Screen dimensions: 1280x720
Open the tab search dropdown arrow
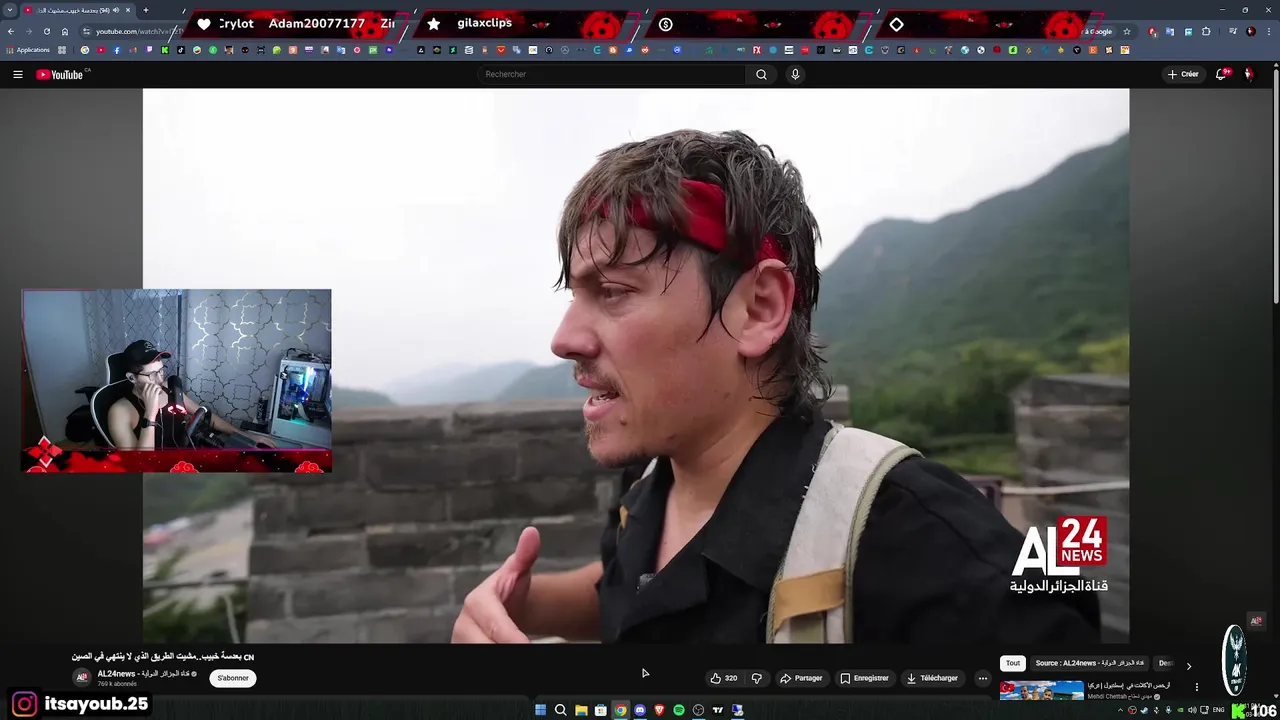[10, 10]
